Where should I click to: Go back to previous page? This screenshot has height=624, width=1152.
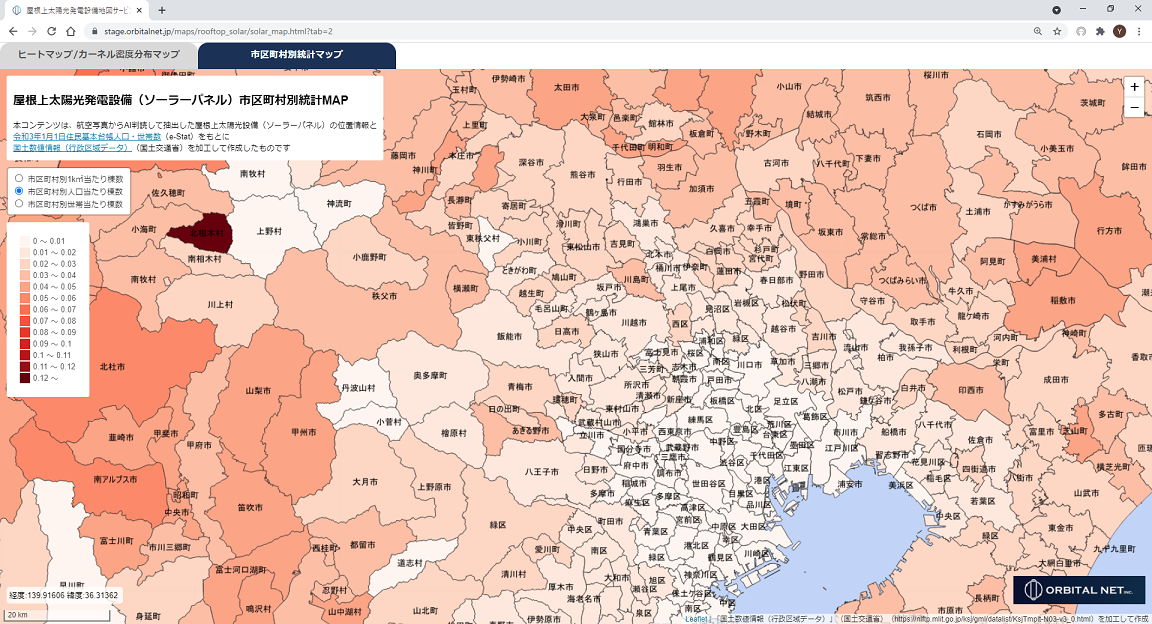pos(13,31)
